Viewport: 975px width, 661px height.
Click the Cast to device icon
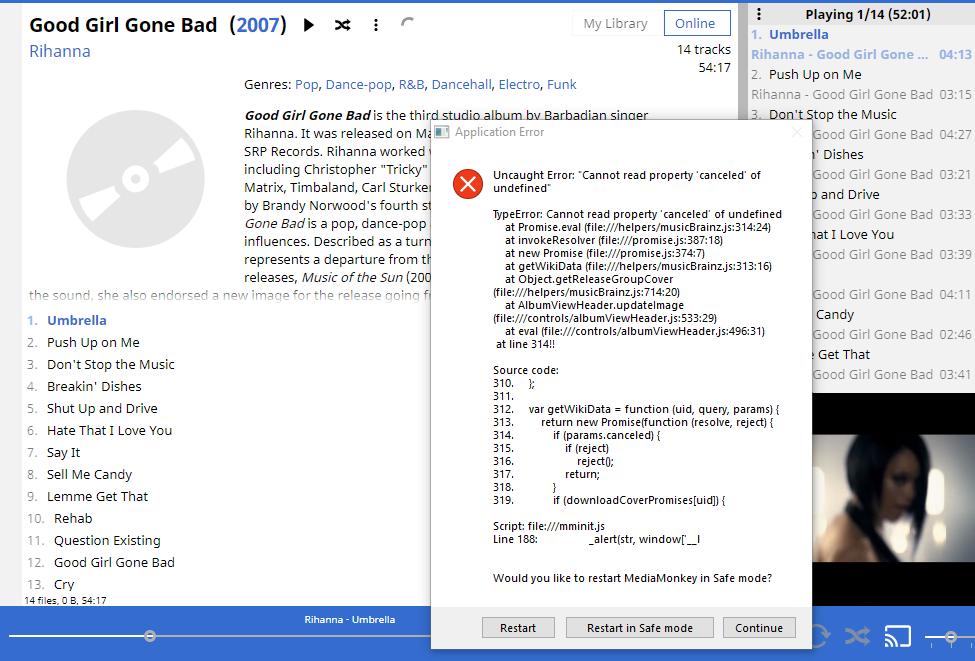point(898,636)
